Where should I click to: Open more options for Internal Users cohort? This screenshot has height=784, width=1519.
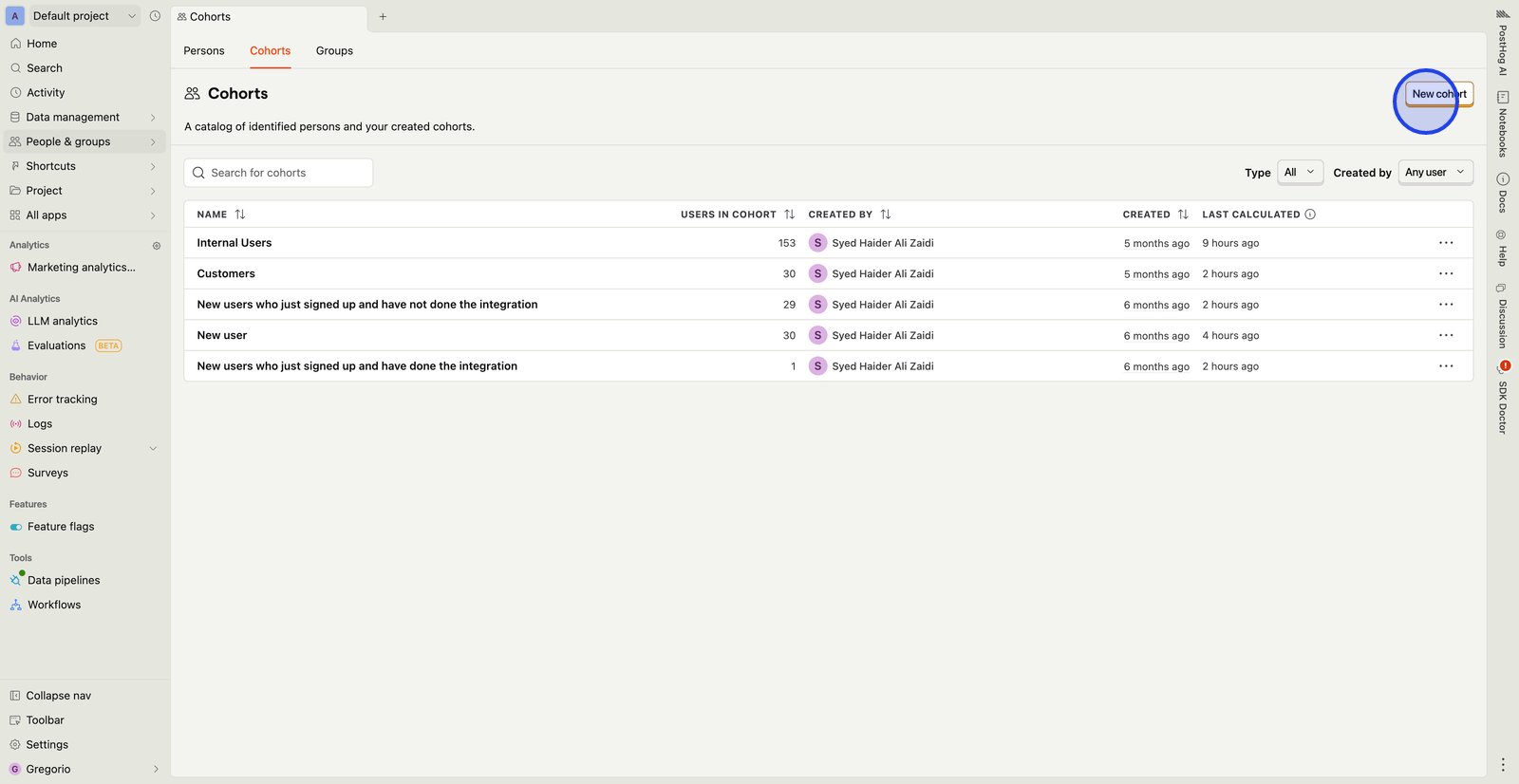(x=1445, y=243)
